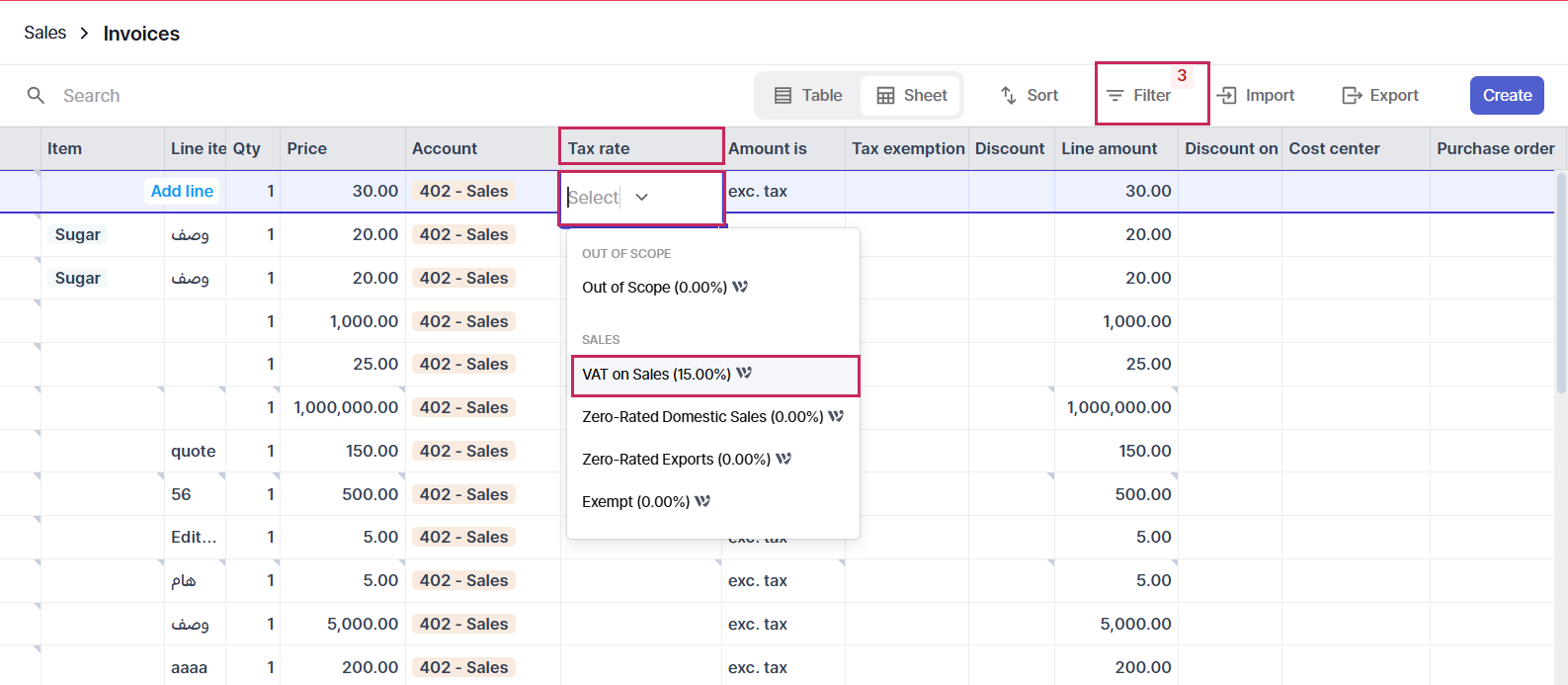
Task: Choose Zero-Rated Domestic Sales (0.00%) option
Action: (x=713, y=416)
